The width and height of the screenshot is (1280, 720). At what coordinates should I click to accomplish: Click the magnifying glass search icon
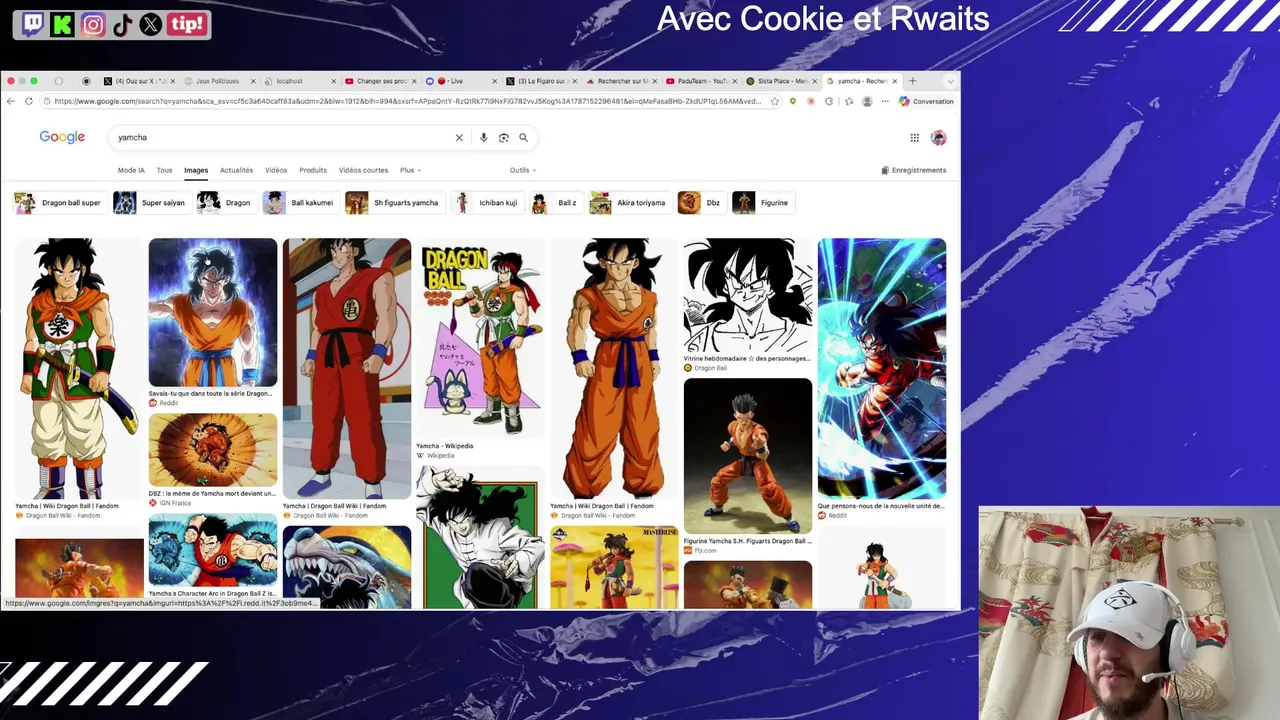pyautogui.click(x=523, y=138)
